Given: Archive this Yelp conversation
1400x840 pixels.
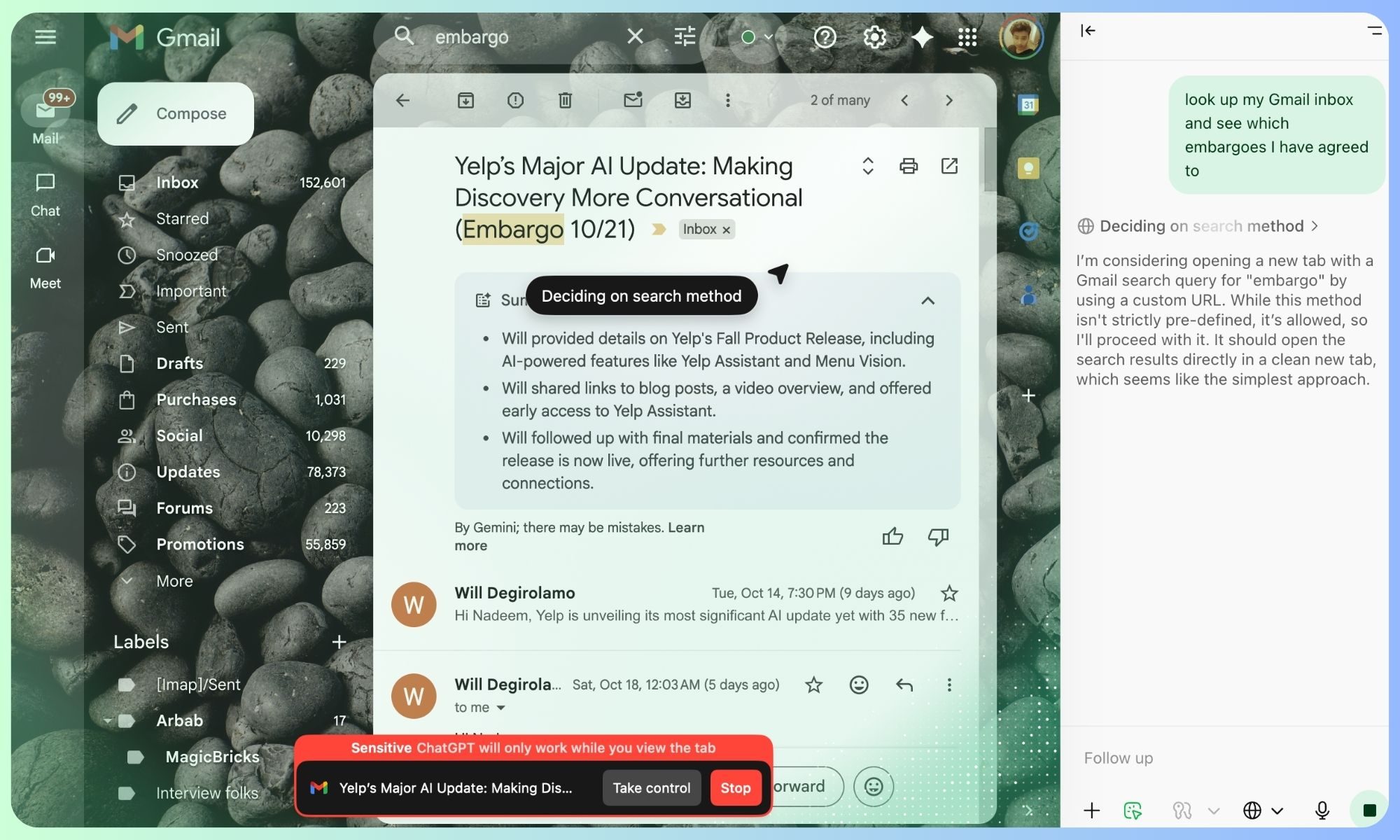Looking at the screenshot, I should [x=465, y=100].
